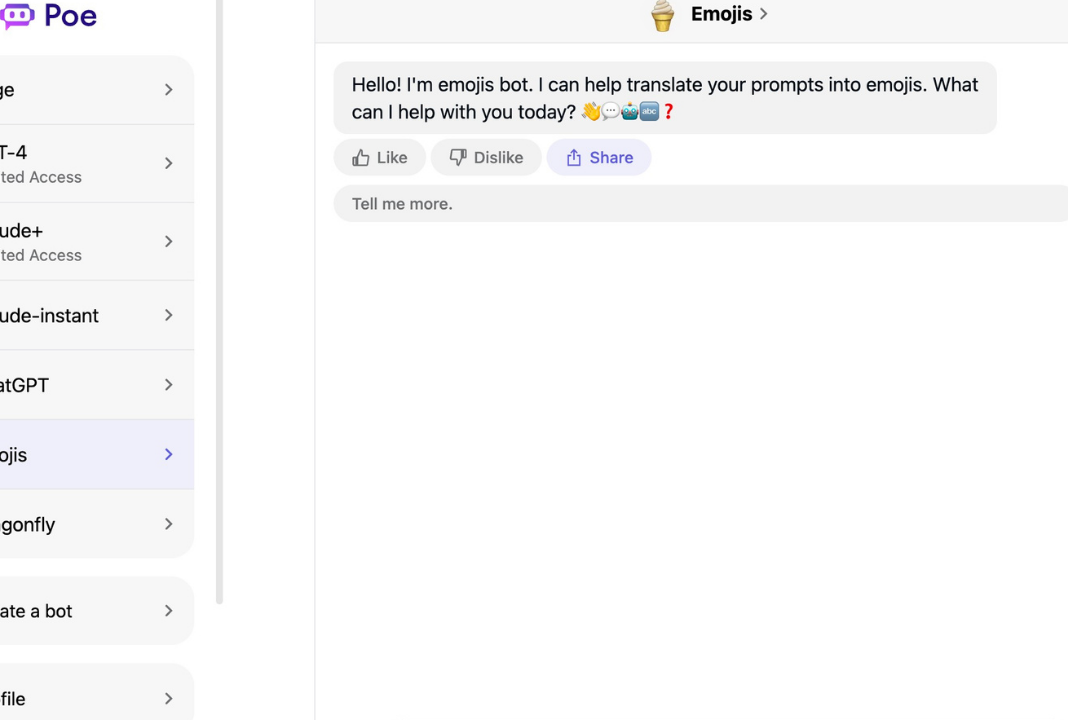Open the ChatGPT sidebar entry arrow

(169, 385)
